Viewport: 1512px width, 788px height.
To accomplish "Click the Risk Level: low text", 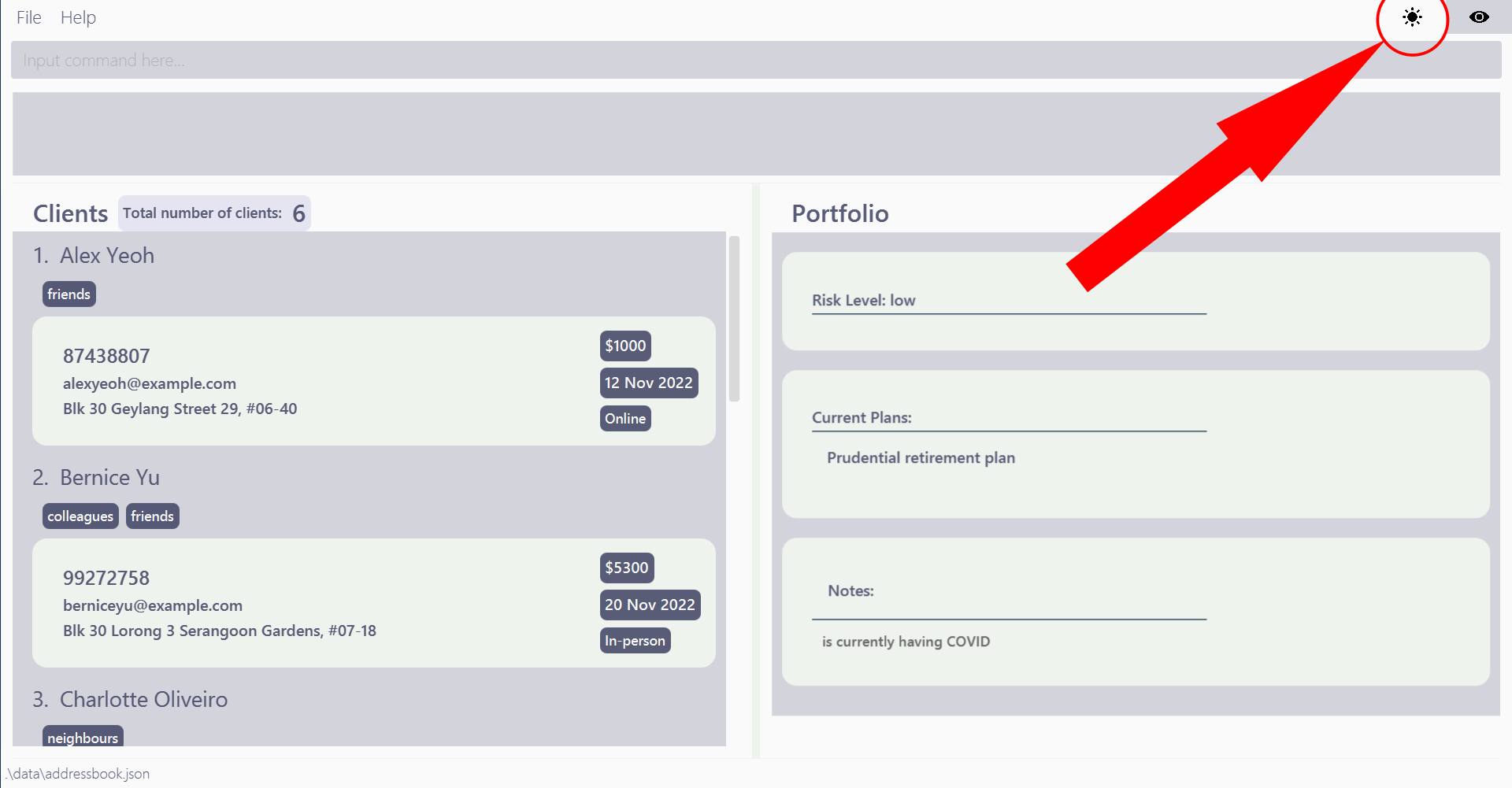I will pos(864,300).
